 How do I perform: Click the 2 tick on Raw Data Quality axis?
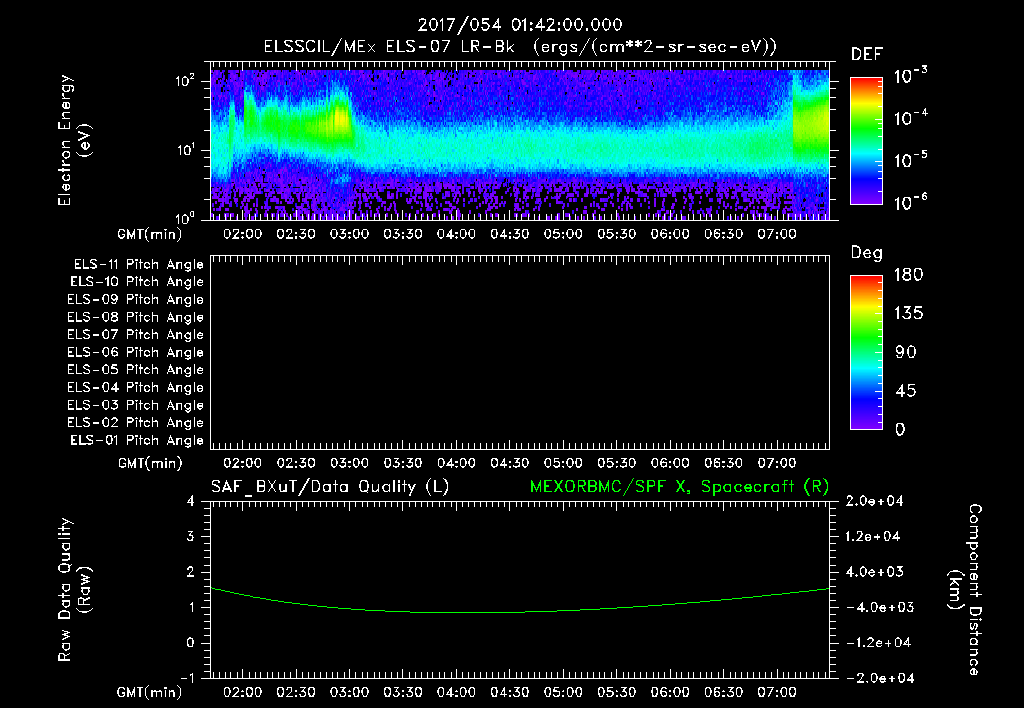(190, 571)
